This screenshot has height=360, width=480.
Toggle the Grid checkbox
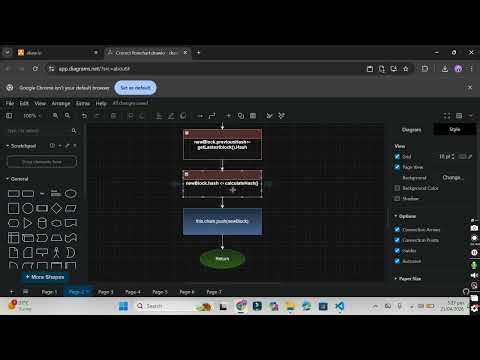click(x=397, y=156)
